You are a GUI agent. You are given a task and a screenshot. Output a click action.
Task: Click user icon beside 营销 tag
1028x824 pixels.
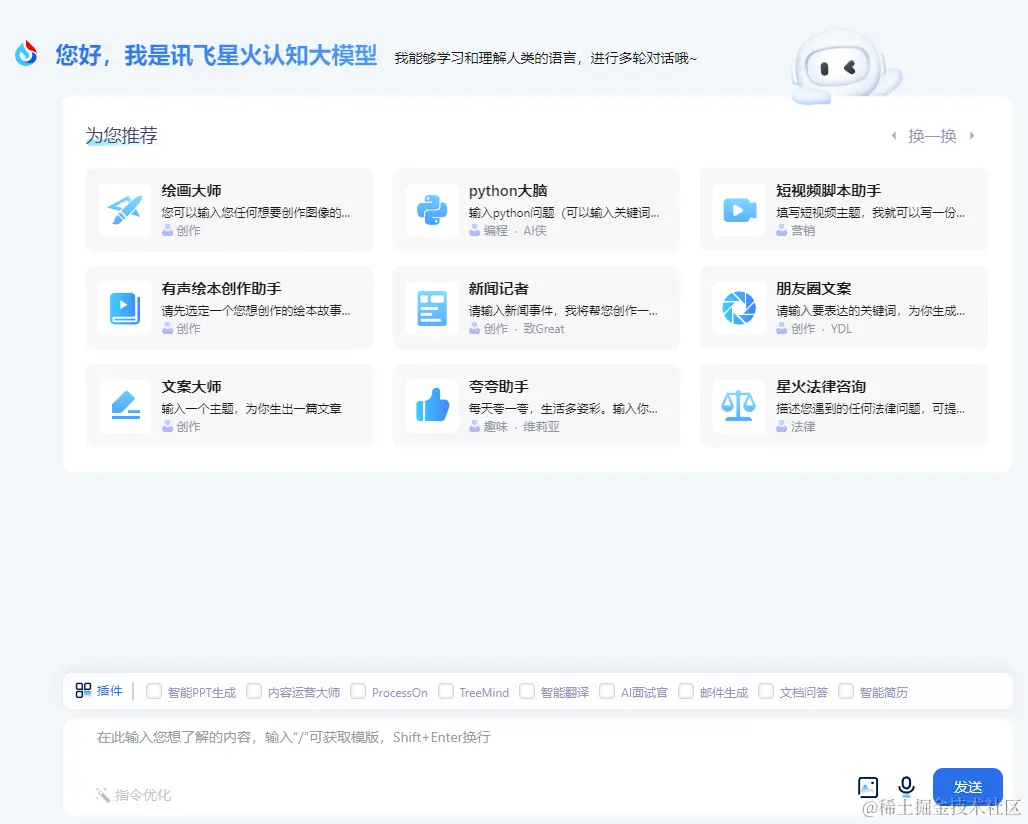click(x=781, y=230)
